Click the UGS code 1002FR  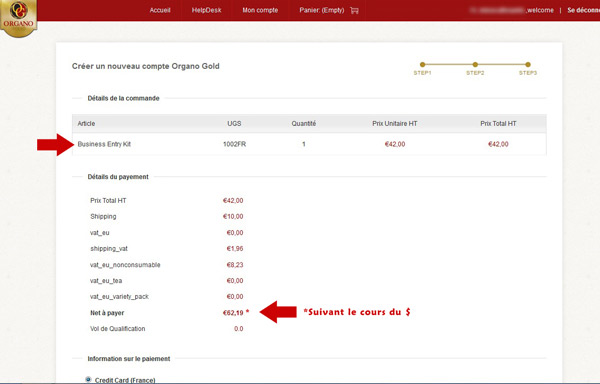pyautogui.click(x=235, y=144)
